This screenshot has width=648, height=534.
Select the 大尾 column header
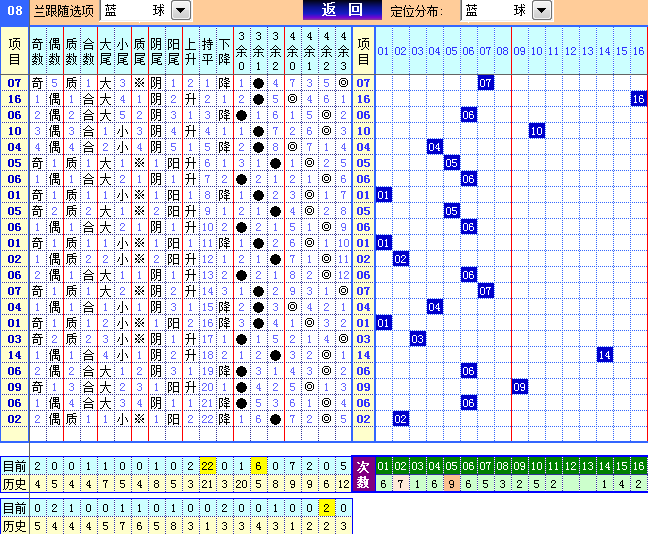click(x=105, y=51)
